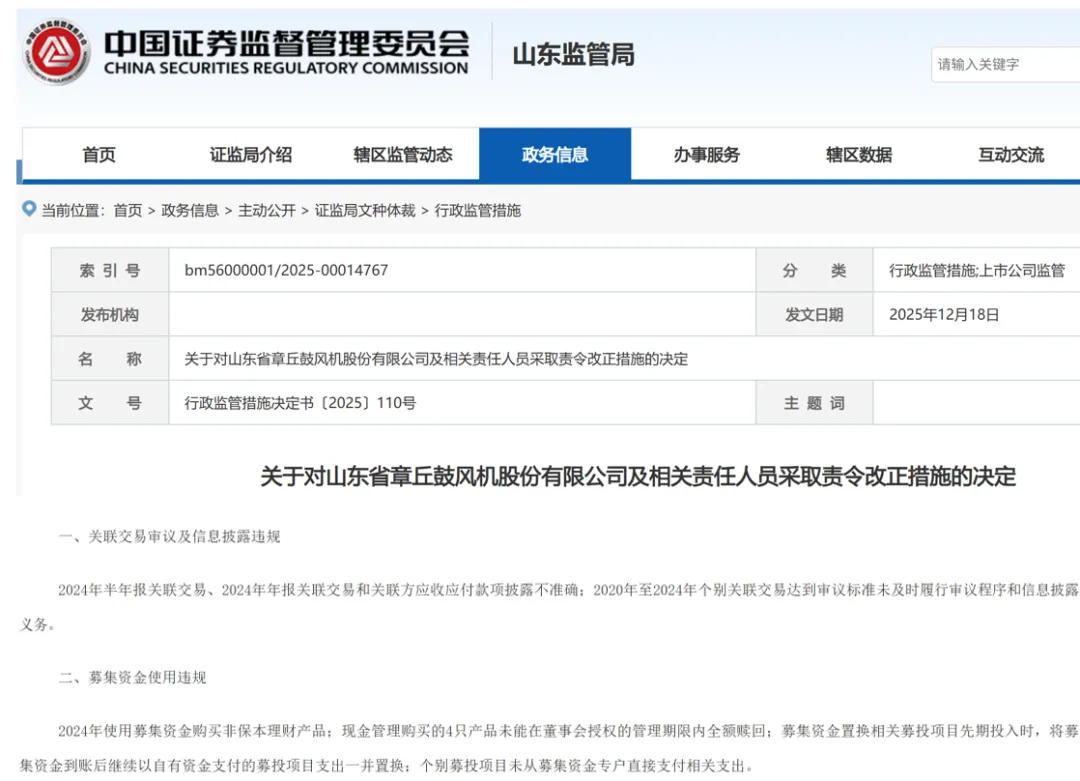
Task: Click the location pin icon beside 当前位置
Action: (29, 208)
